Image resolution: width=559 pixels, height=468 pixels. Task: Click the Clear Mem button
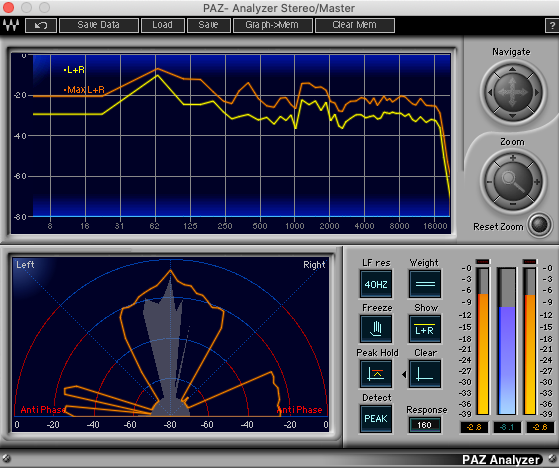pyautogui.click(x=355, y=25)
